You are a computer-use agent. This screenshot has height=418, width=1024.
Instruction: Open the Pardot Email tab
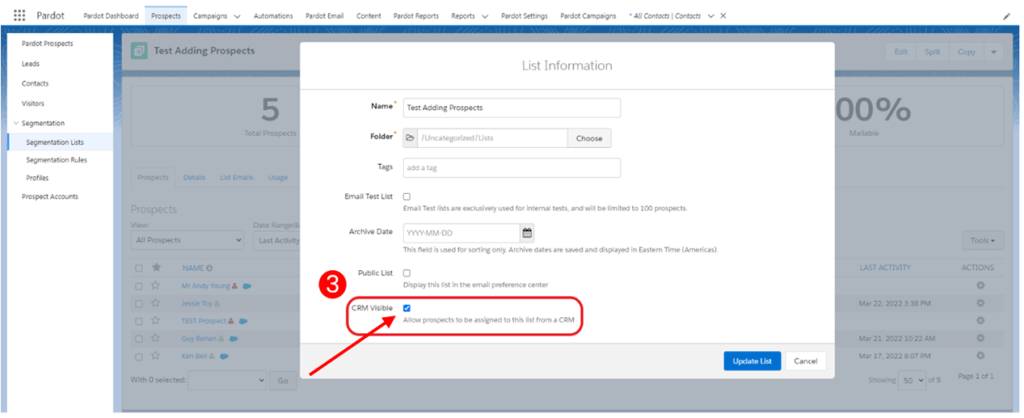click(x=325, y=16)
